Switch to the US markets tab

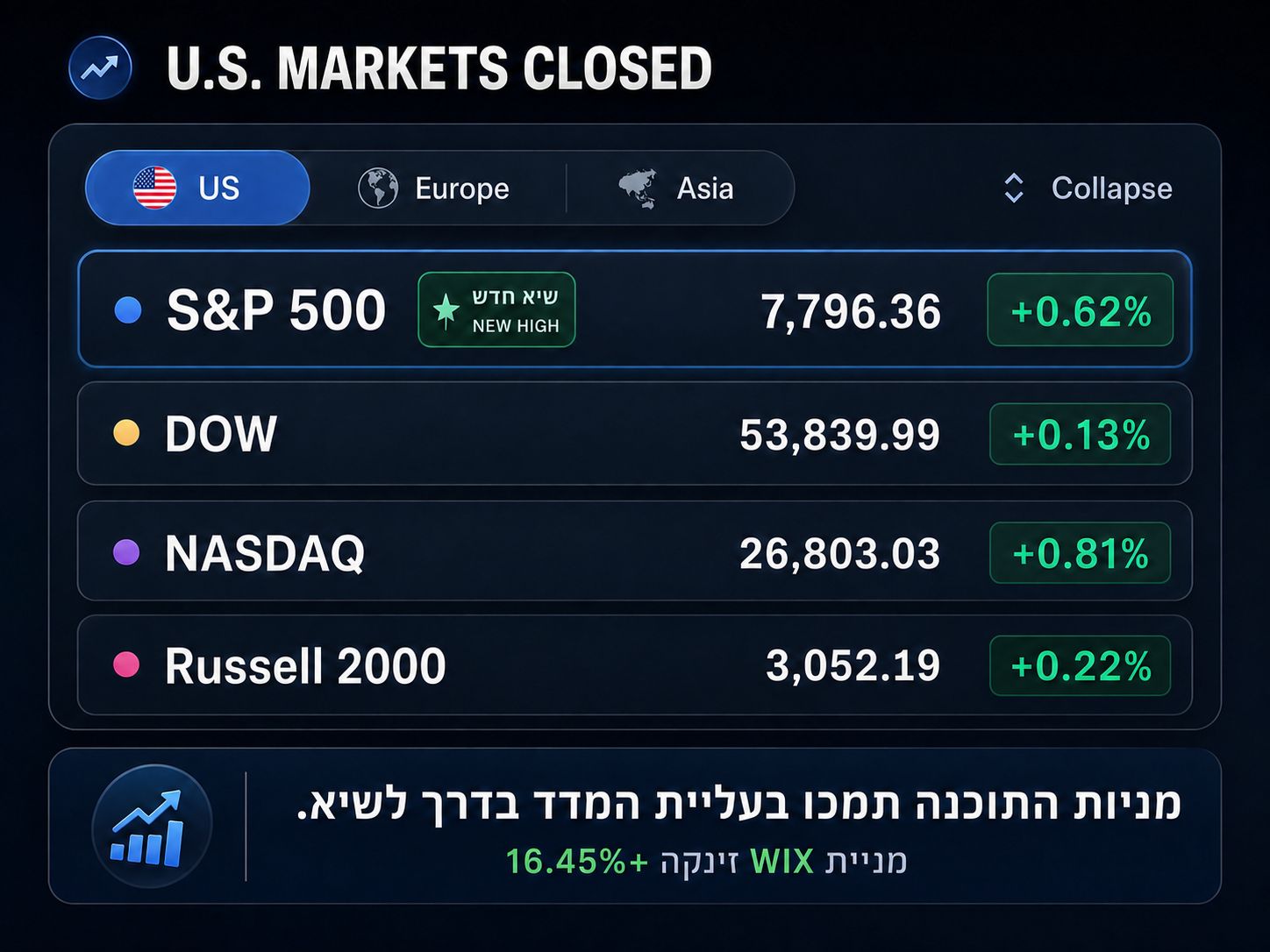pos(197,188)
